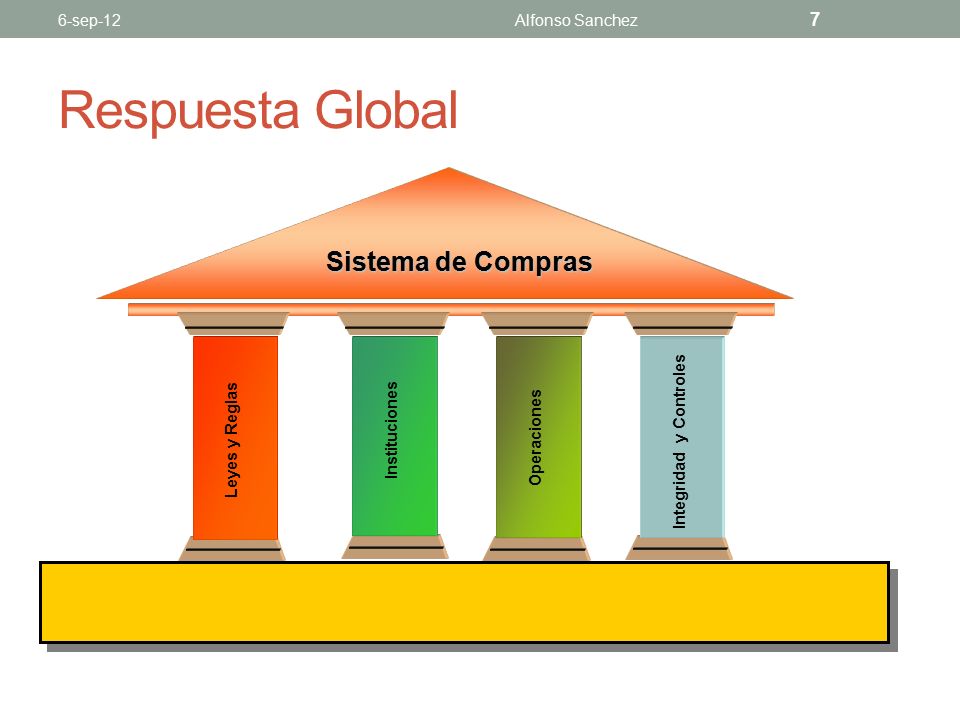This screenshot has width=960, height=720.
Task: Select the green "Instituciones" pillar
Action: [x=395, y=436]
